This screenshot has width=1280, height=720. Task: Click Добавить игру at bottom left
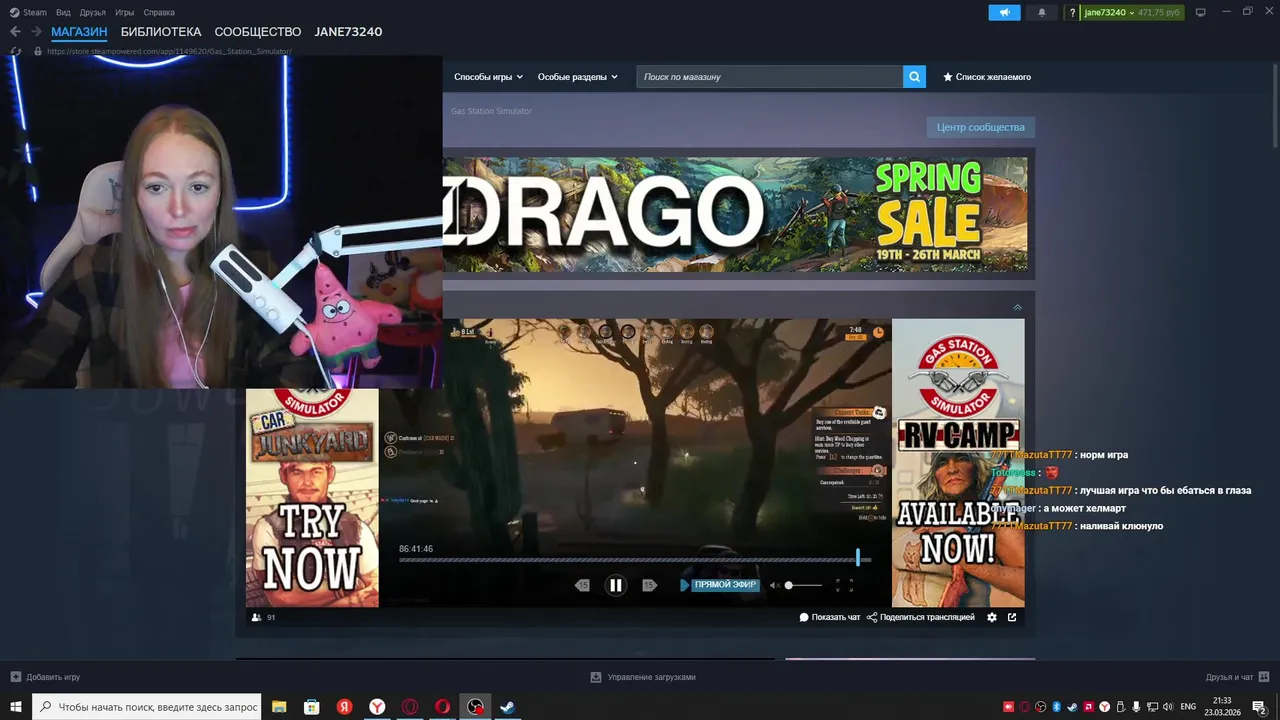pyautogui.click(x=45, y=677)
